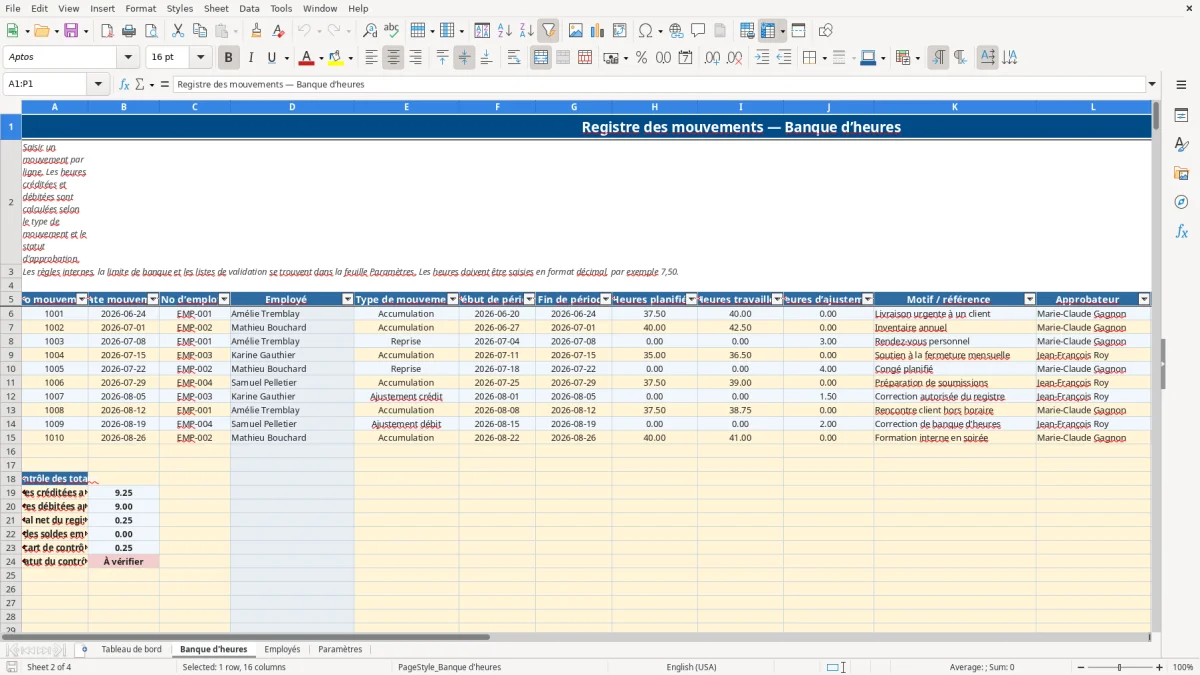Screen dimensions: 1200x675
Task: Insert an image
Action: (x=576, y=31)
